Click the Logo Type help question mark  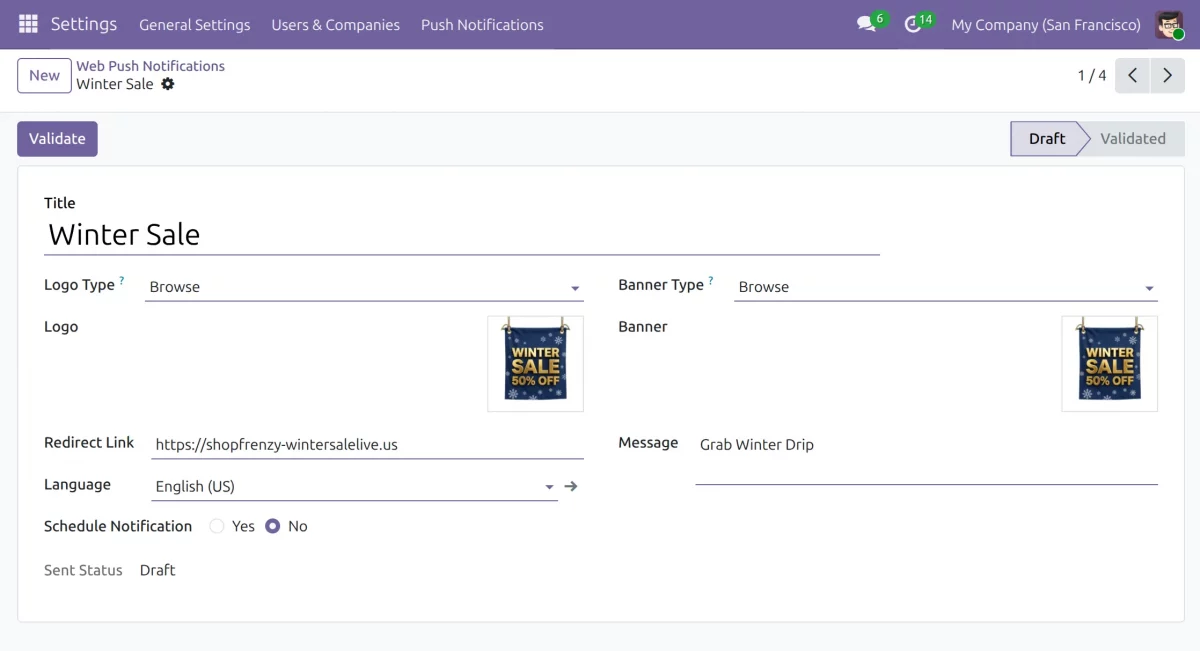(122, 281)
